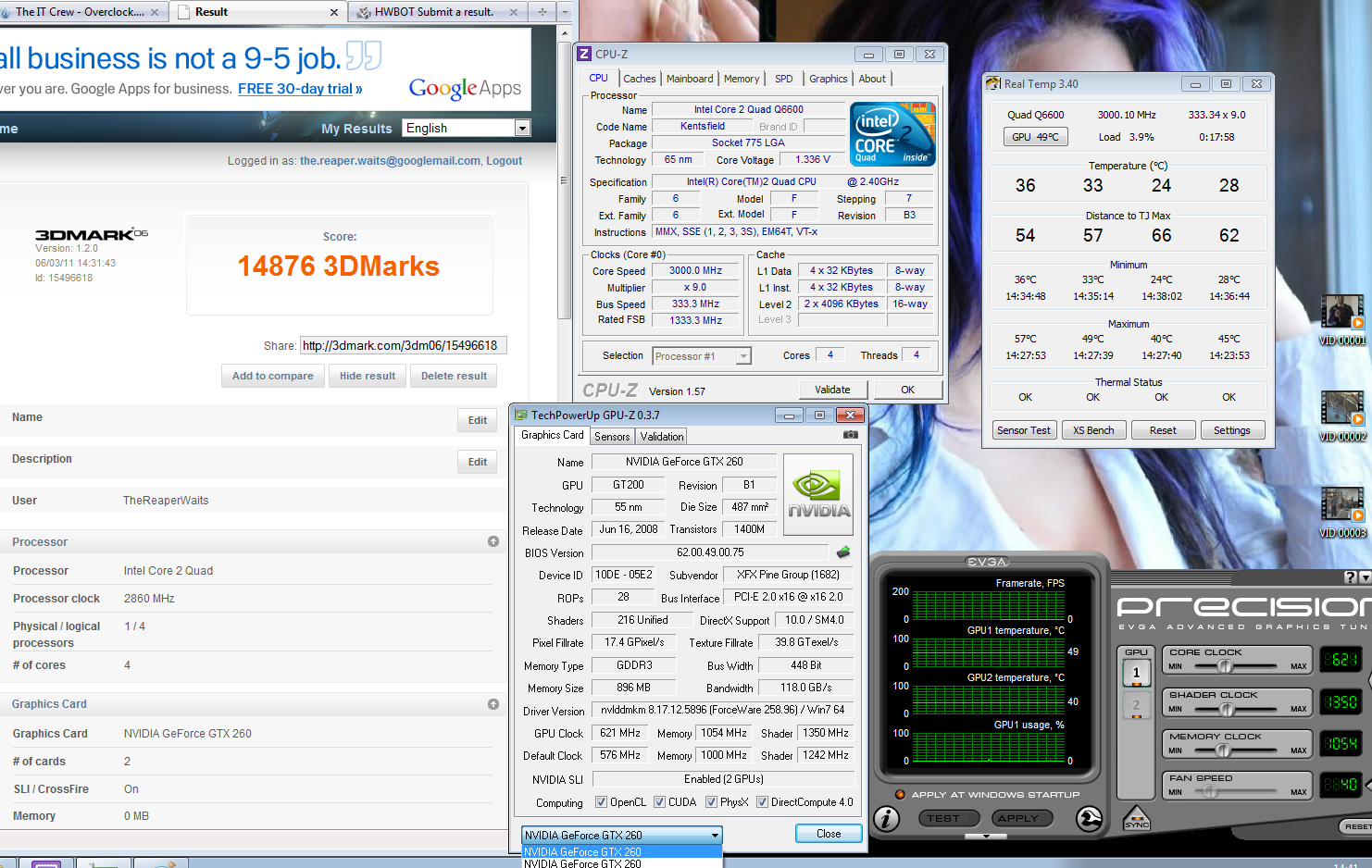This screenshot has width=1372, height=868.
Task: Close the Result browser tab
Action: click(334, 12)
